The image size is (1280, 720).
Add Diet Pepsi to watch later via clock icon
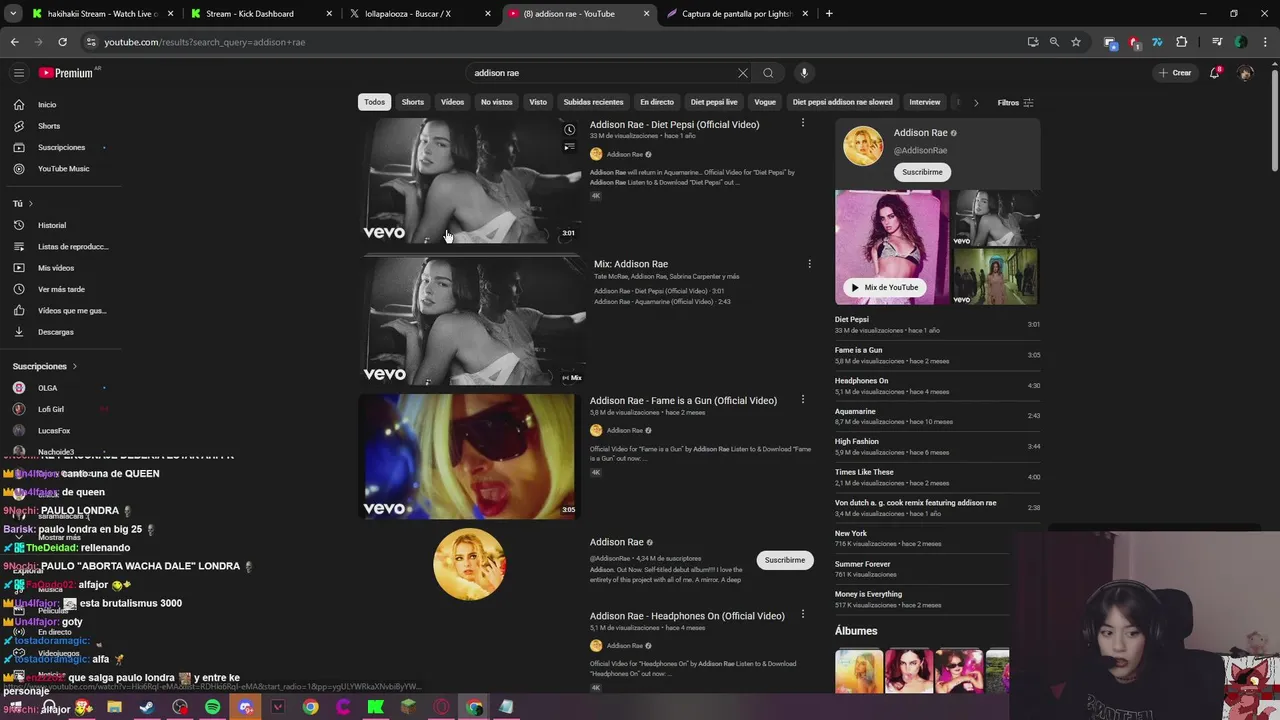[x=569, y=130]
